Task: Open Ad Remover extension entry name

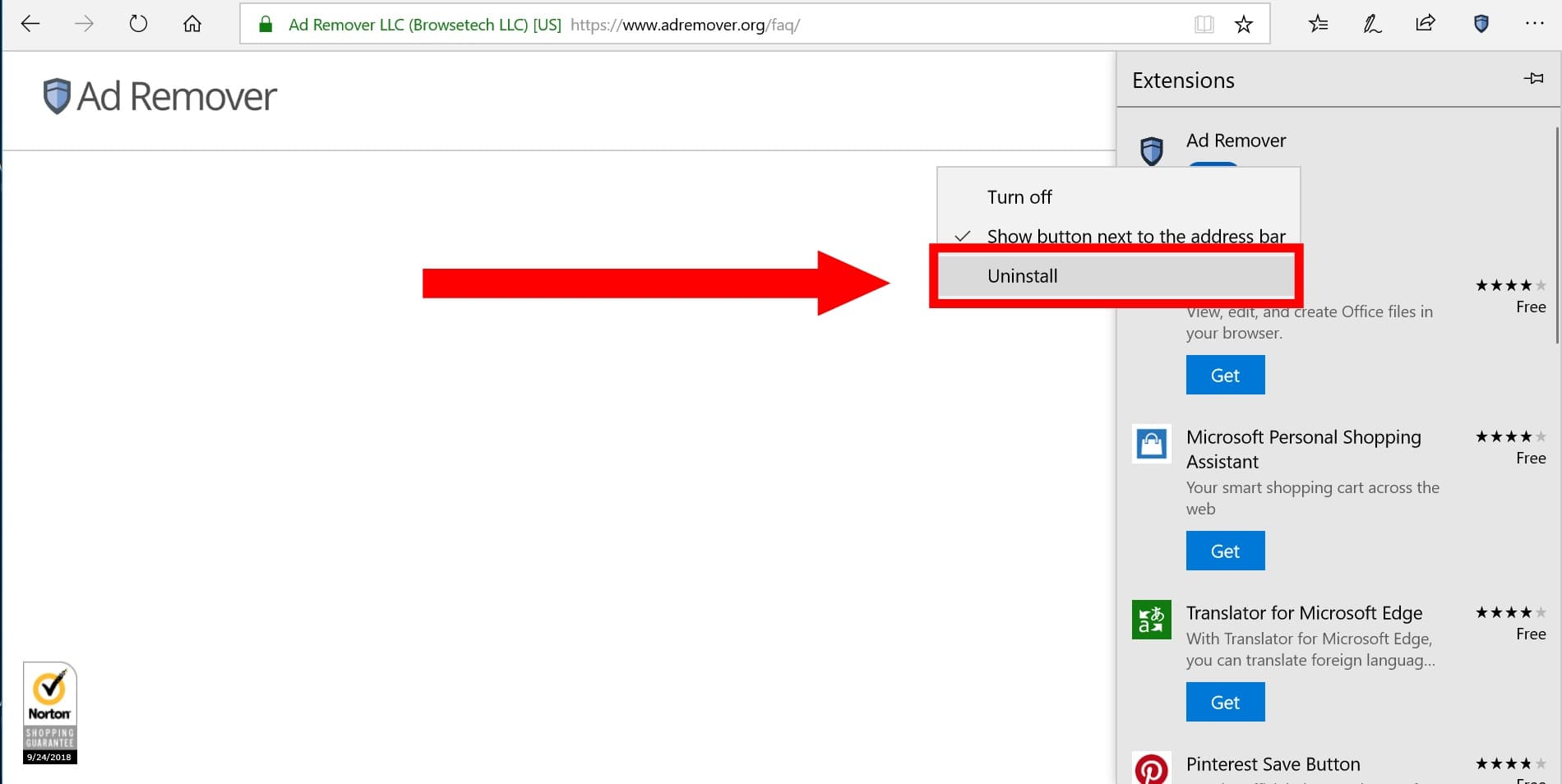Action: pyautogui.click(x=1236, y=141)
